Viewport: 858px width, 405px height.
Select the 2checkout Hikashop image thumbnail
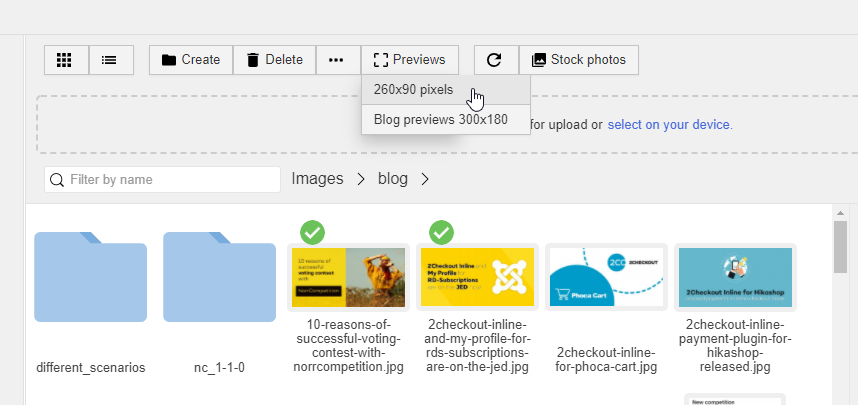(735, 277)
